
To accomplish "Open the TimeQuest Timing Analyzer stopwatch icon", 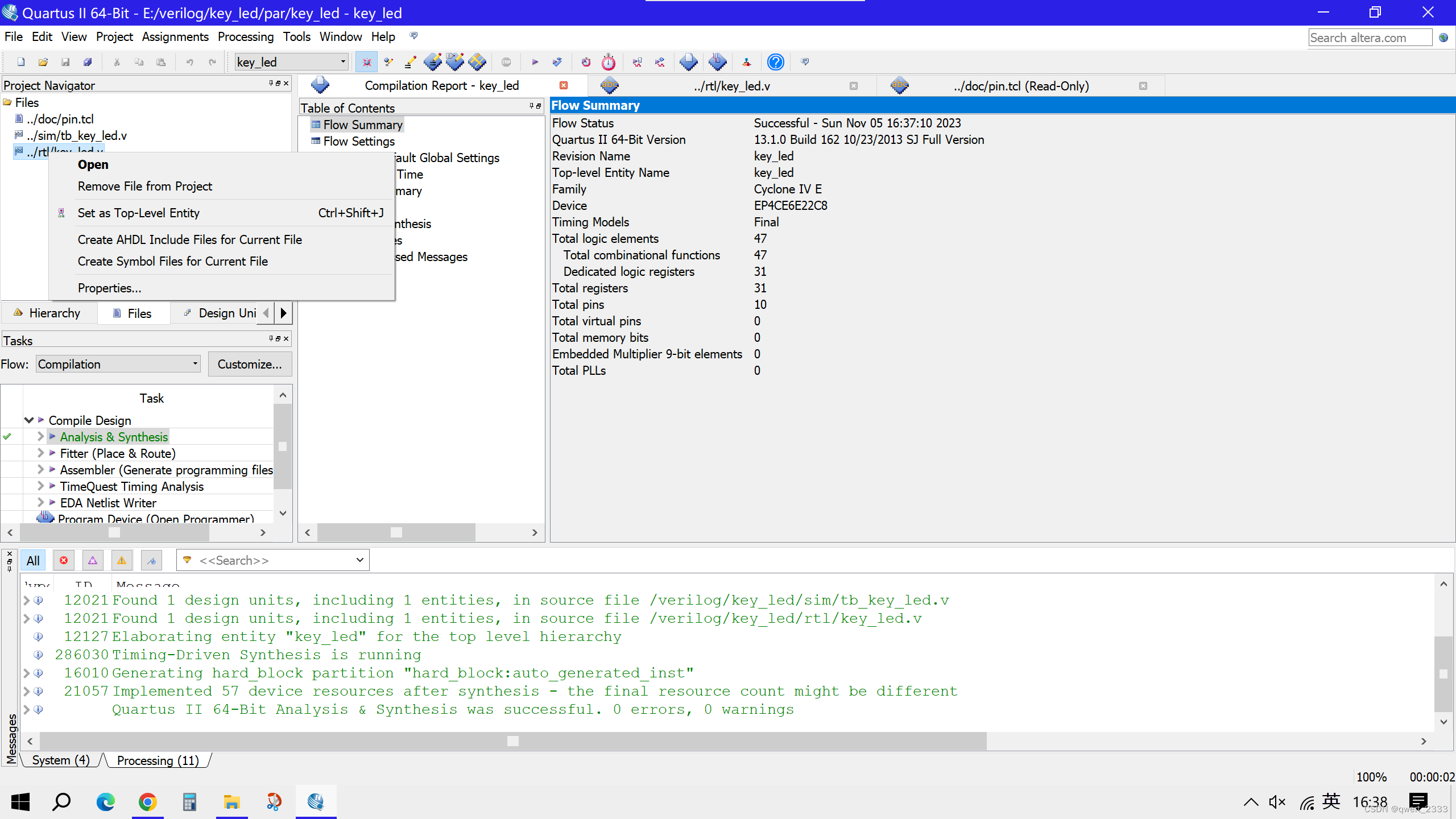I will pos(609,62).
